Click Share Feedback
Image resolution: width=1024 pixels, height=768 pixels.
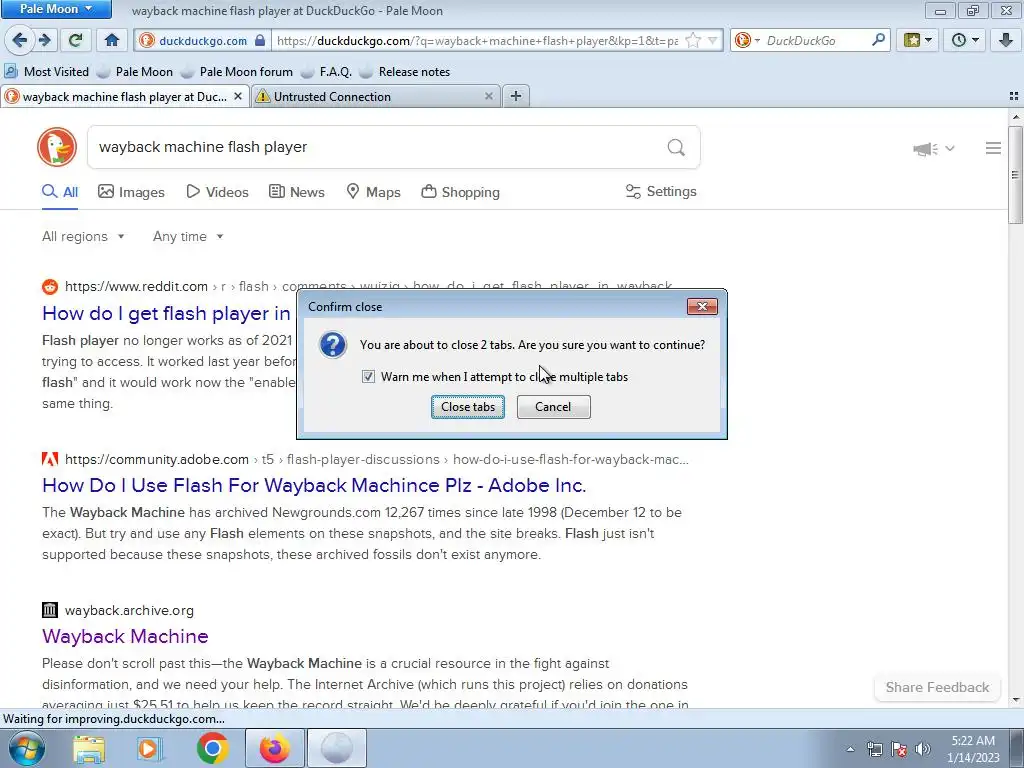point(937,687)
